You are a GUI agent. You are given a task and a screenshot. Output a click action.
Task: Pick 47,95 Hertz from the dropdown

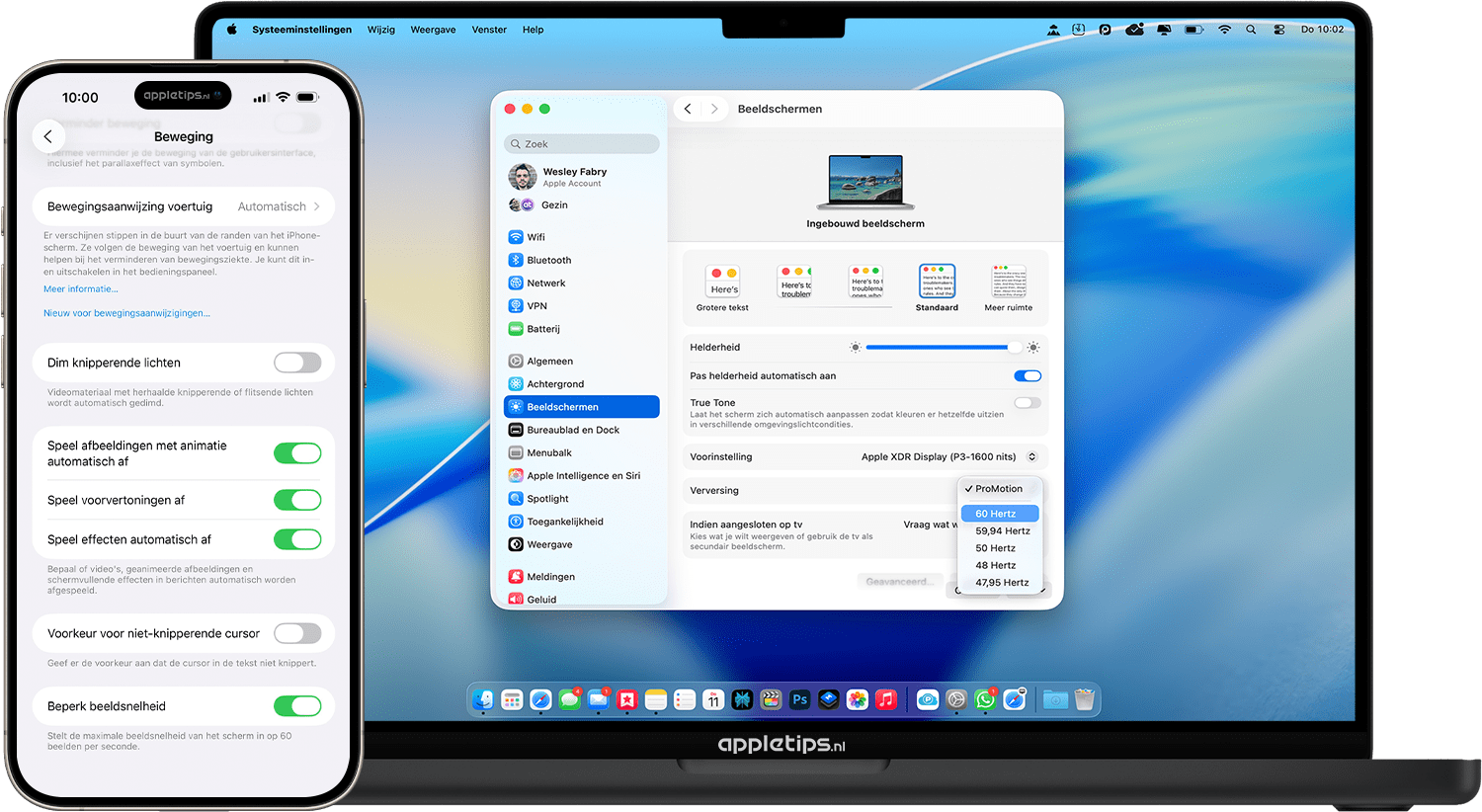coord(999,583)
